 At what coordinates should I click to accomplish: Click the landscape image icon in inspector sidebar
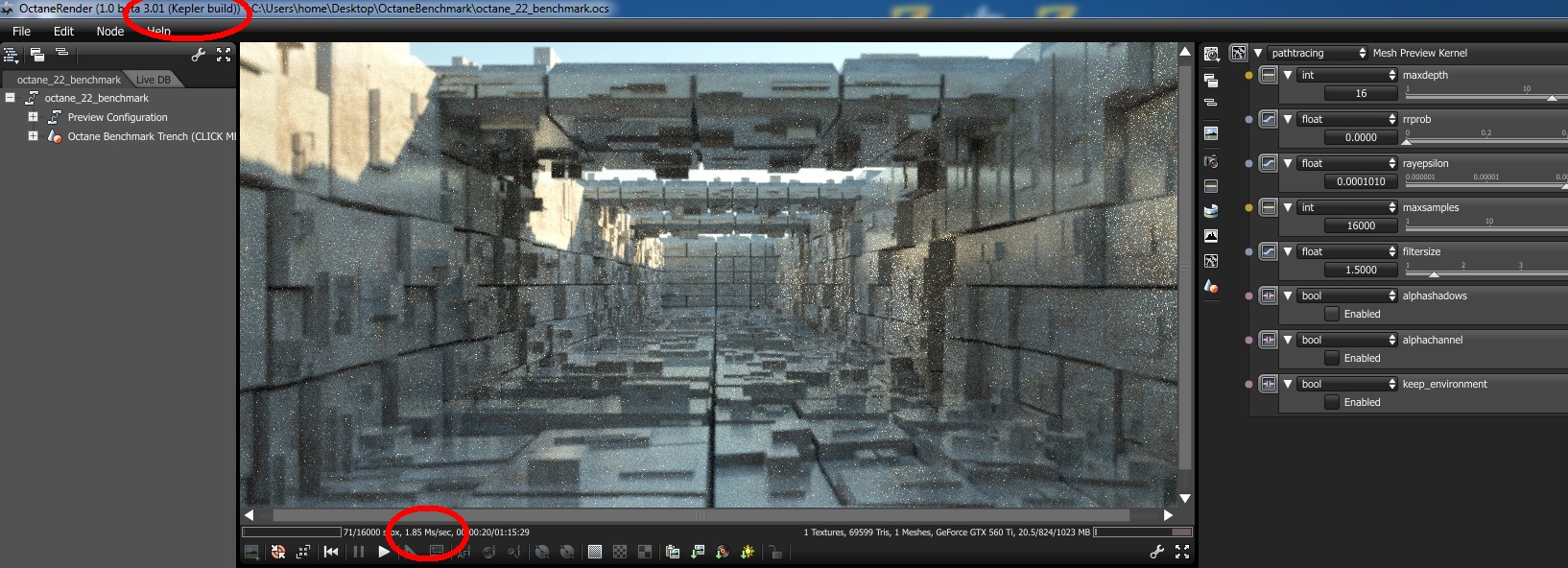pos(1211,133)
